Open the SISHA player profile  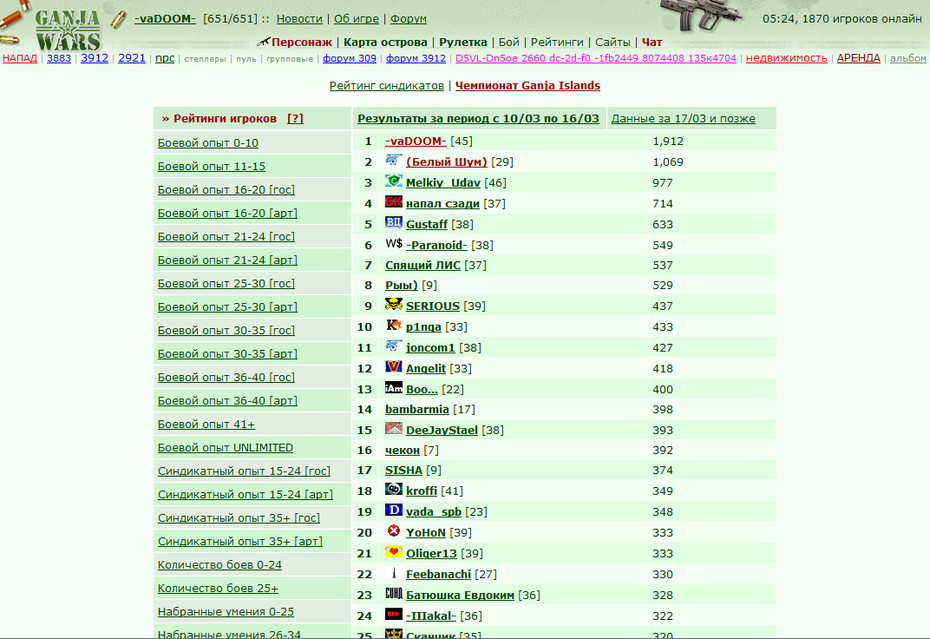pyautogui.click(x=403, y=470)
